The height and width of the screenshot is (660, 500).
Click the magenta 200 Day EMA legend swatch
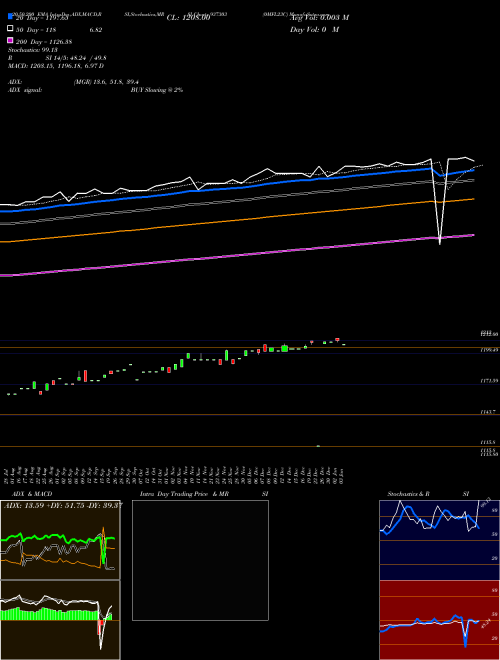click(11, 41)
